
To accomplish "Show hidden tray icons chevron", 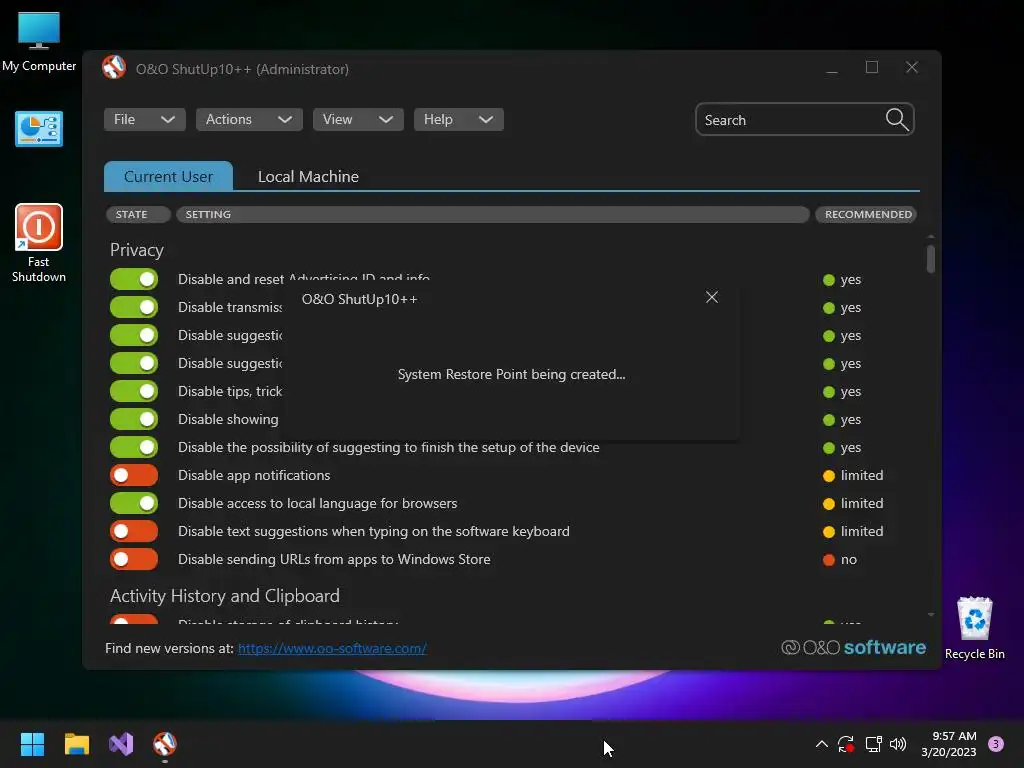I will point(822,744).
